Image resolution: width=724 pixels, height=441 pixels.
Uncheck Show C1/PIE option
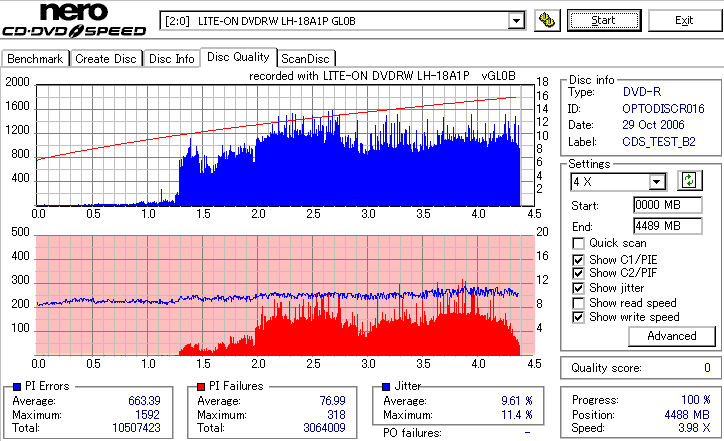click(578, 260)
